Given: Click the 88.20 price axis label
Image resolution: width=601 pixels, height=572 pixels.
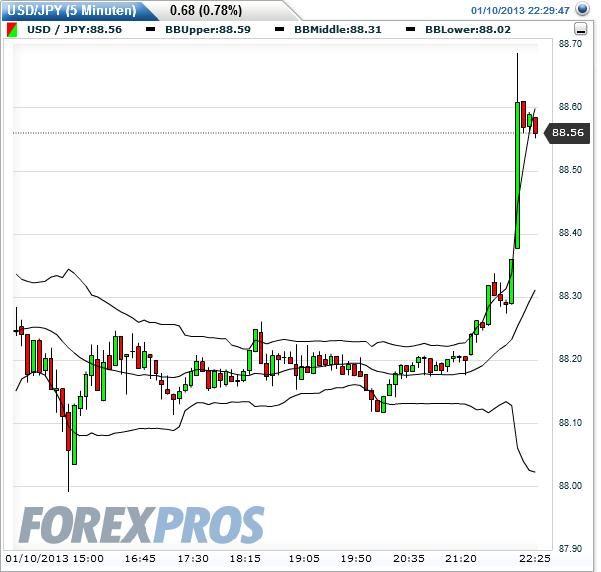Looking at the screenshot, I should coord(570,359).
